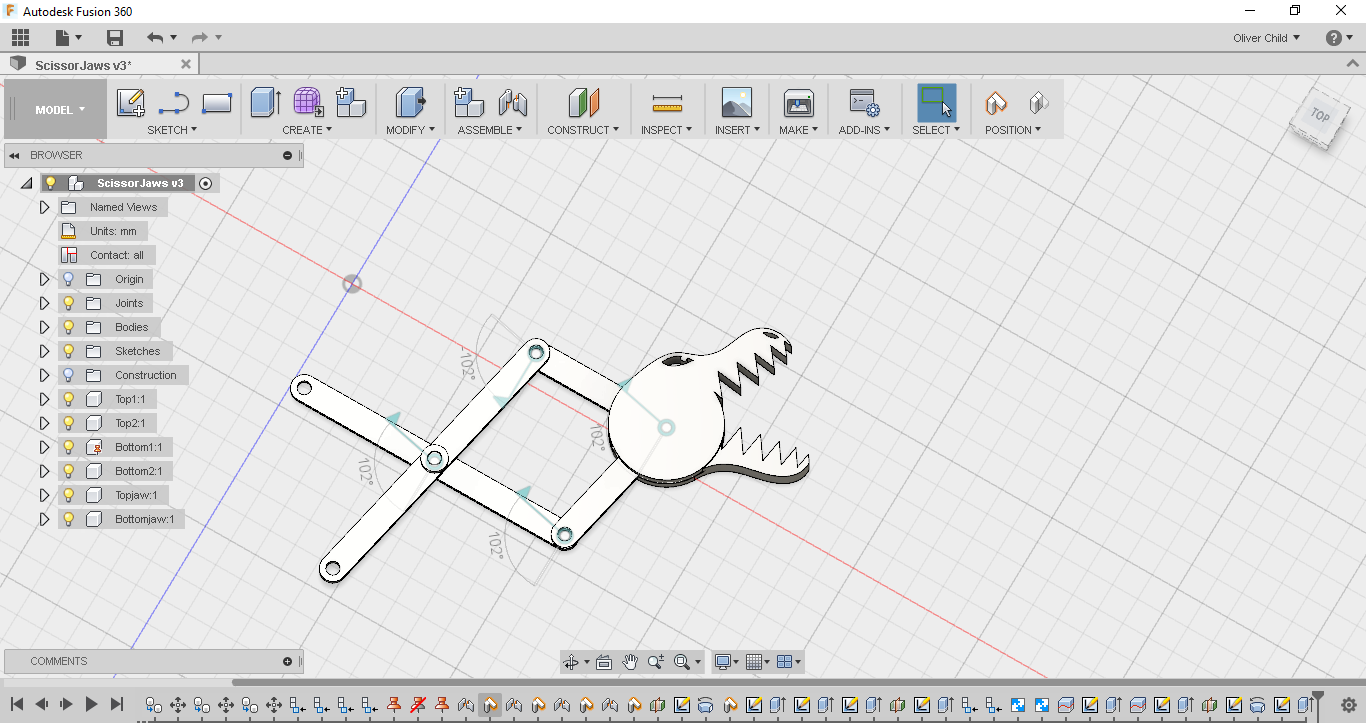Click the Save disk icon

pos(115,38)
